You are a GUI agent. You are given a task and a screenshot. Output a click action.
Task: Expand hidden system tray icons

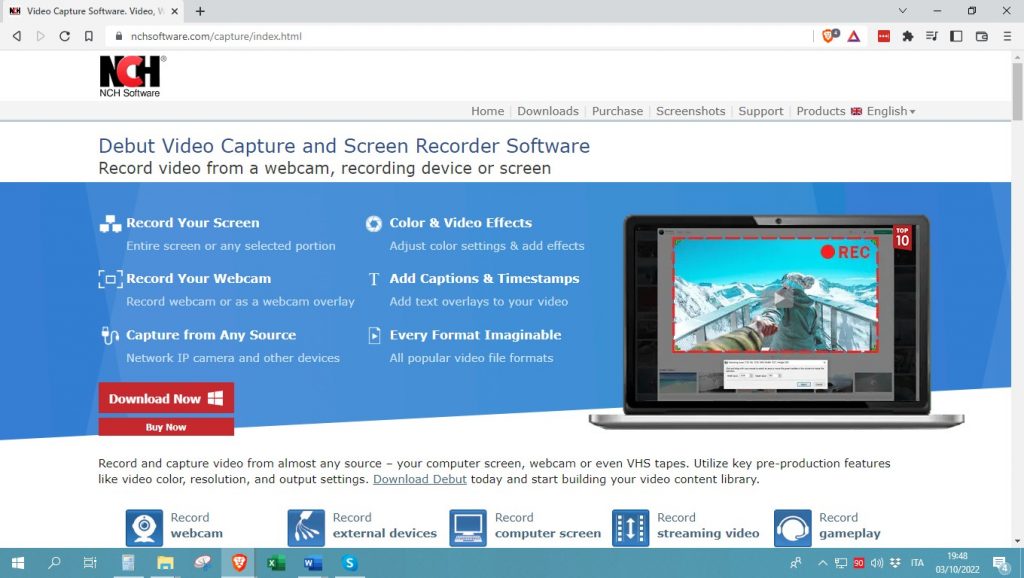click(823, 563)
